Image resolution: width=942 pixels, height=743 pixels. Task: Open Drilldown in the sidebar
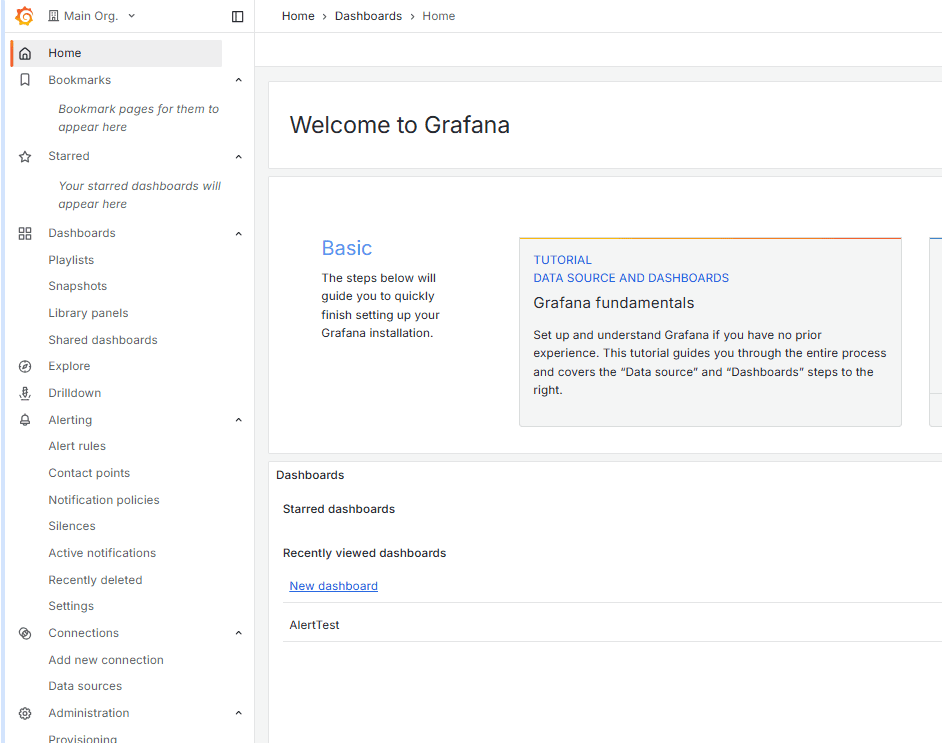(x=75, y=393)
